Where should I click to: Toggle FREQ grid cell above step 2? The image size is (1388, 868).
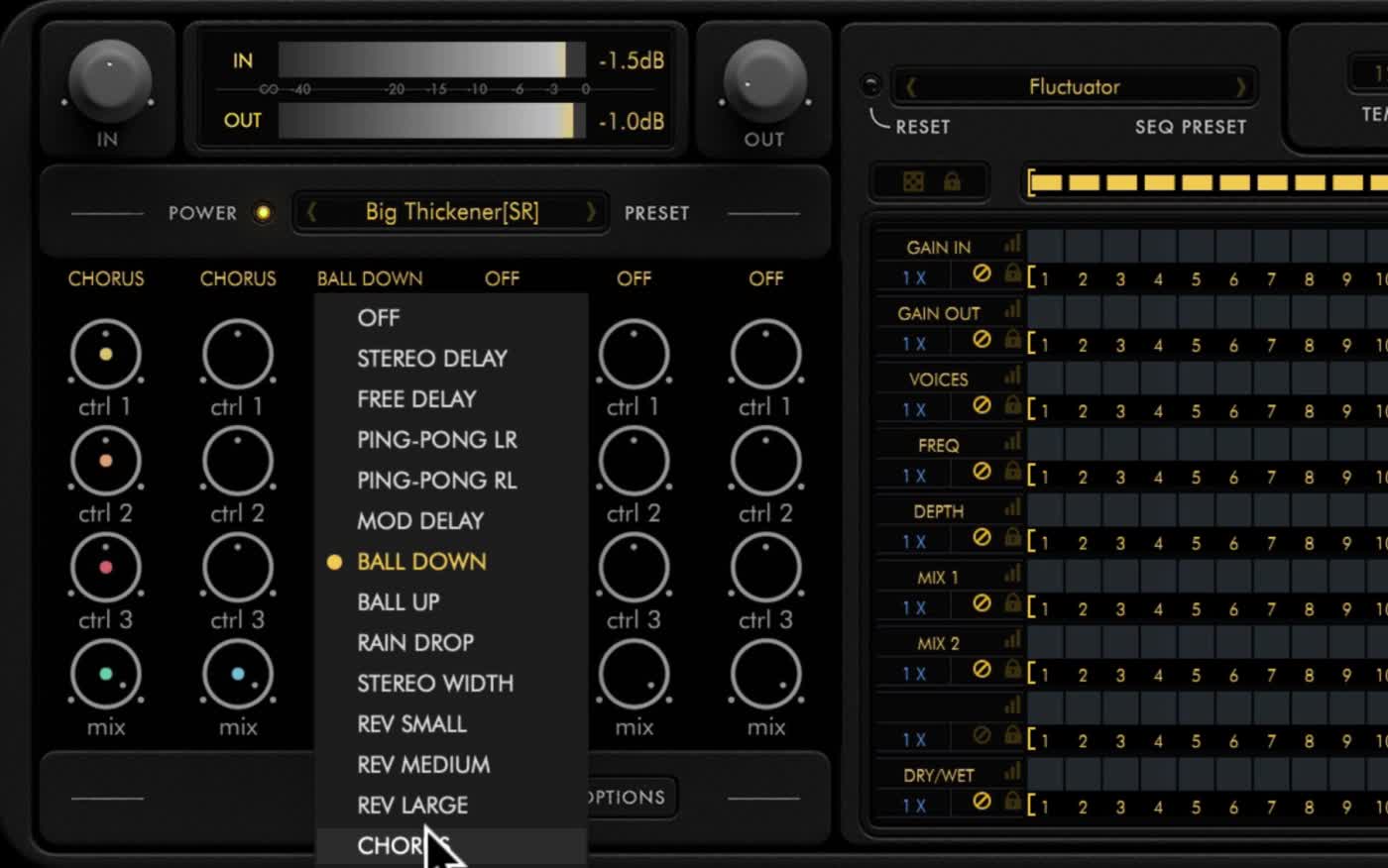1083,443
